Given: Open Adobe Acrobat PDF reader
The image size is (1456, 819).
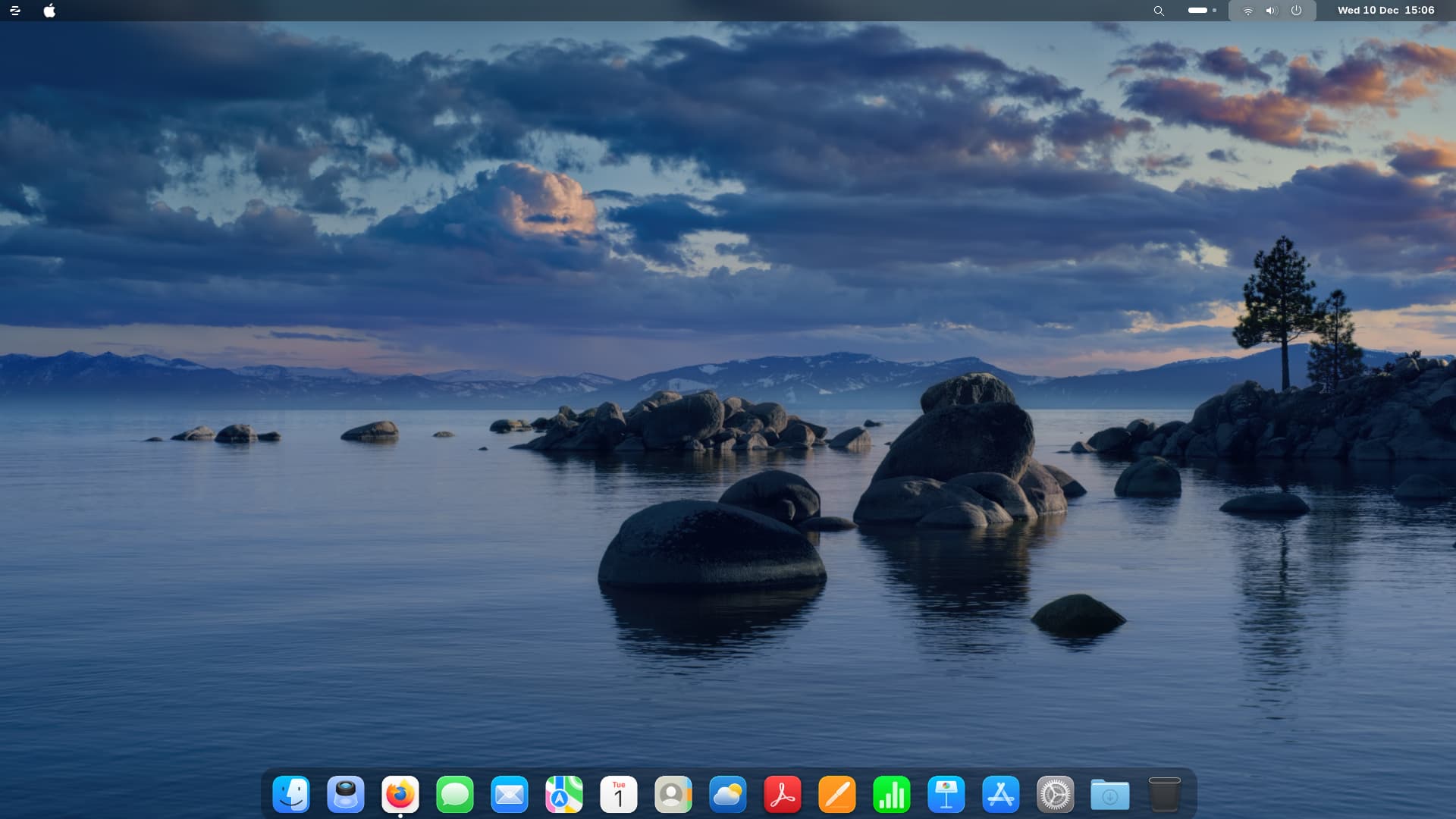Looking at the screenshot, I should tap(783, 795).
